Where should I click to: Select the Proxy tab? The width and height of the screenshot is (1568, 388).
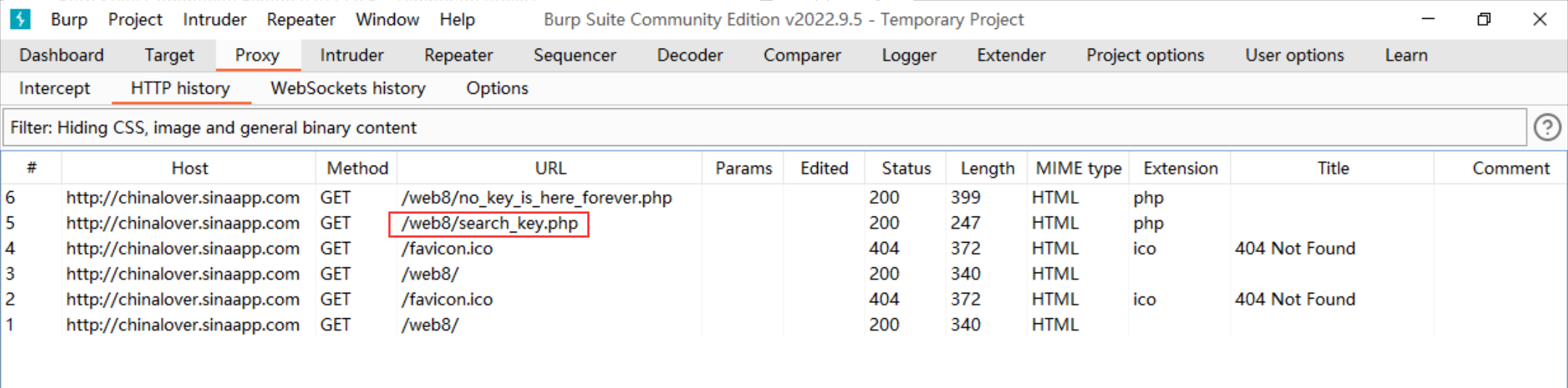(257, 55)
